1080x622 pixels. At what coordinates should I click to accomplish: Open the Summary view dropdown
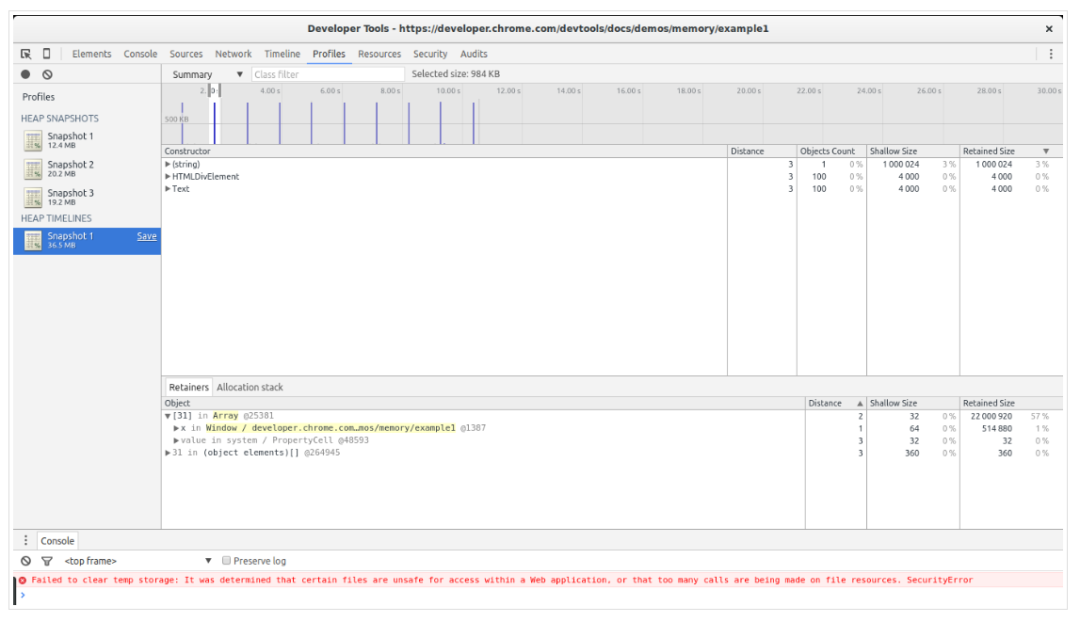[x=207, y=74]
